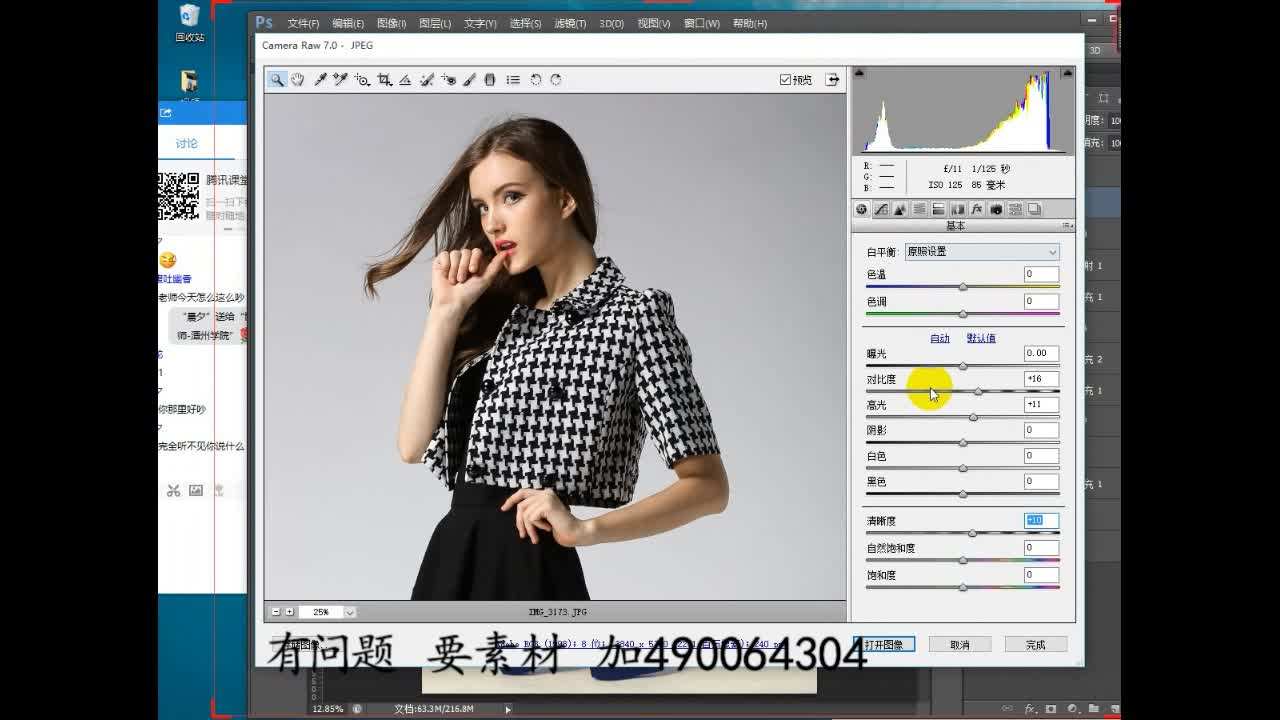Choose the Targeted Adjustment tool
Viewport: 1280px width, 720px height.
point(362,80)
